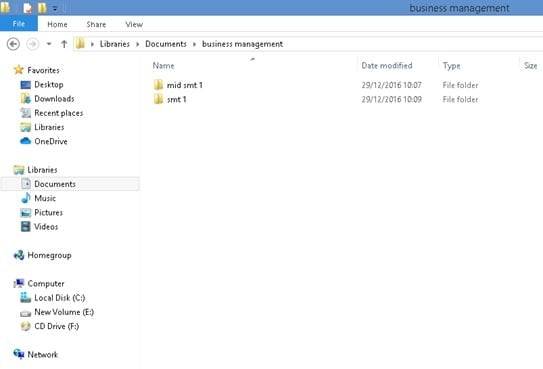This screenshot has height=369, width=543.
Task: Click date 29/12/2016 10:09 cell
Action: pyautogui.click(x=391, y=99)
